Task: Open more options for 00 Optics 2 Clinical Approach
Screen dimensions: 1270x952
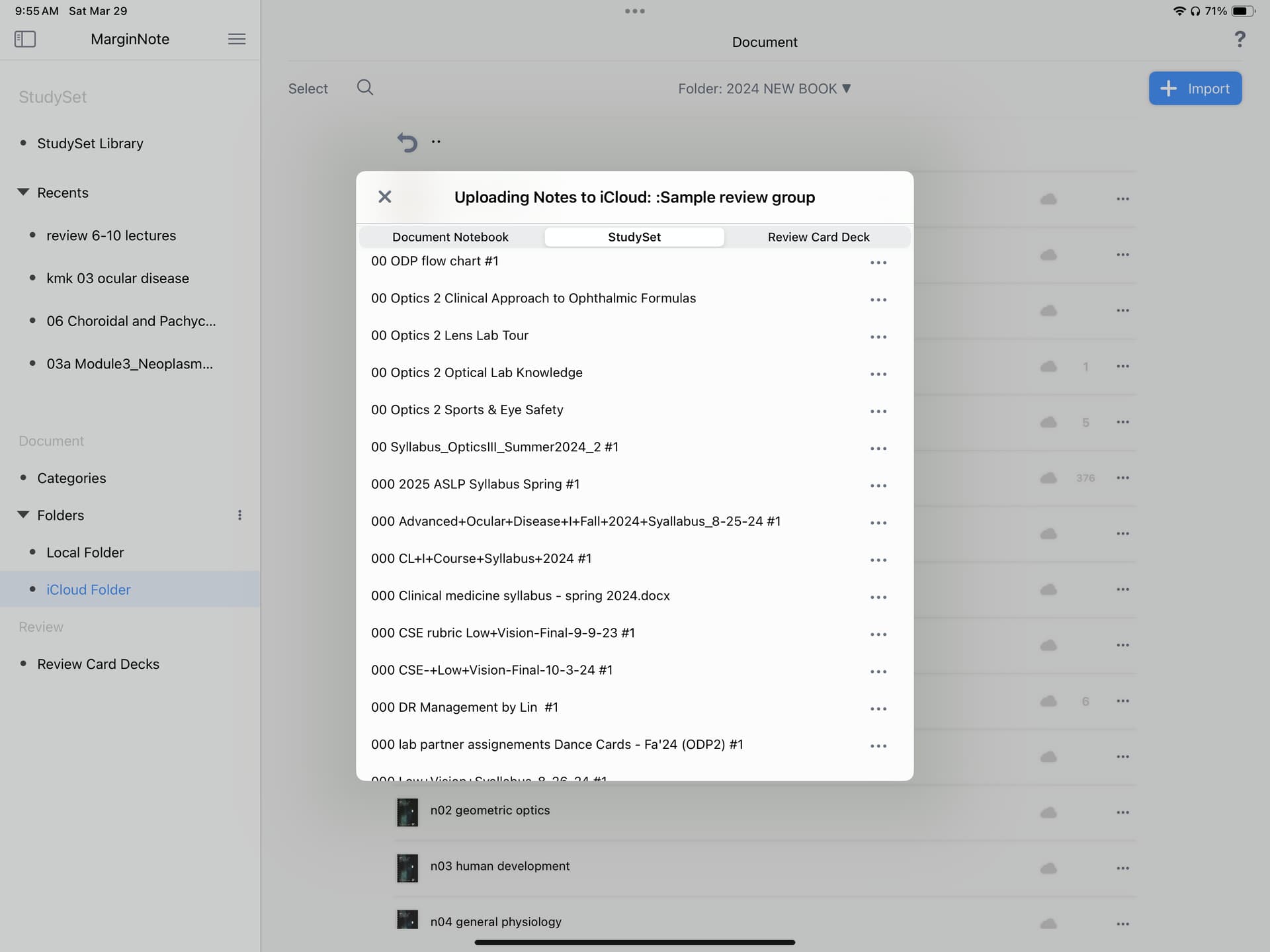Action: [x=878, y=300]
